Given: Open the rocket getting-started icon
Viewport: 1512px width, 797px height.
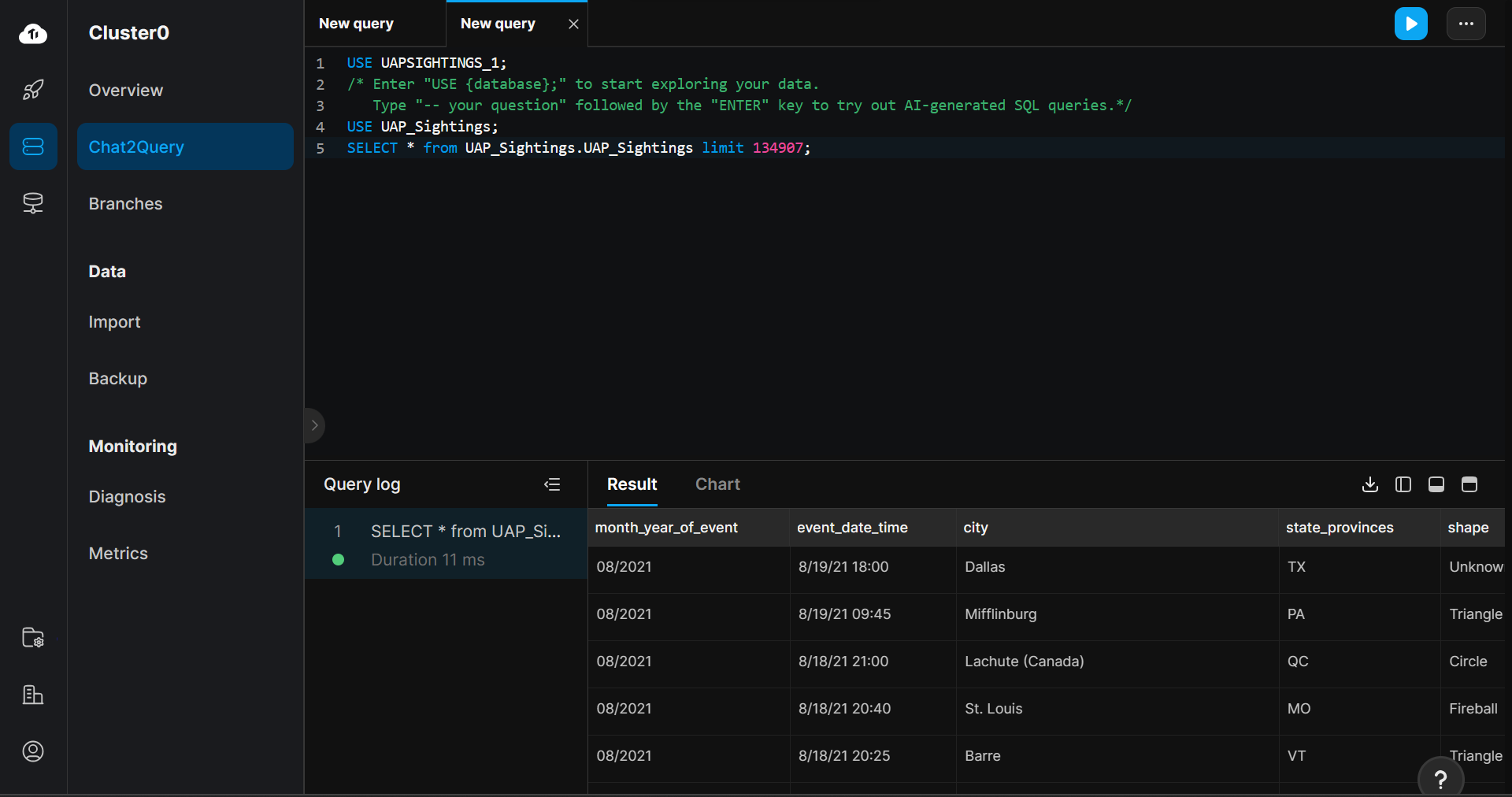Looking at the screenshot, I should coord(33,90).
